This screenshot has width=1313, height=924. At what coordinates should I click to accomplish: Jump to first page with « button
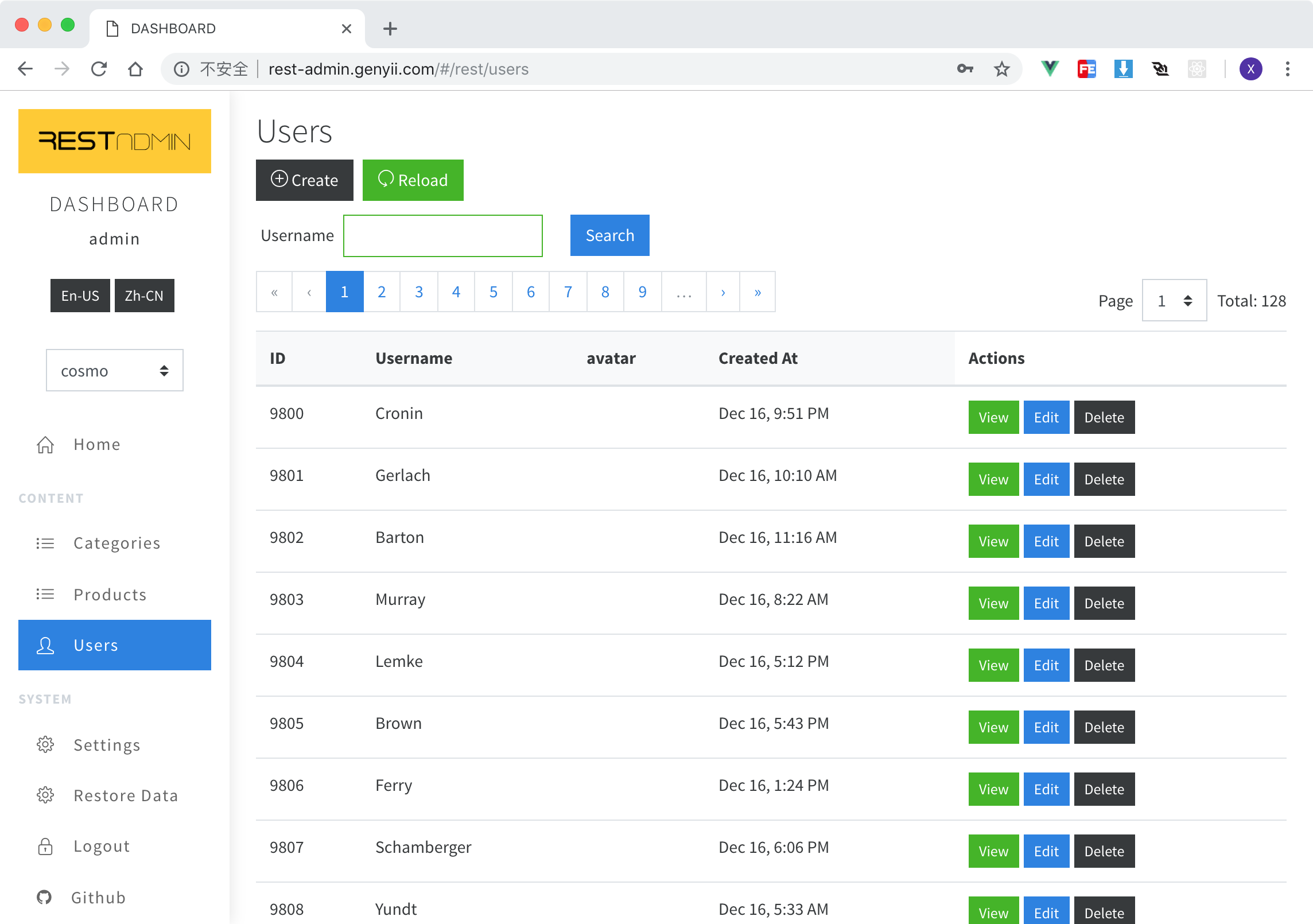point(274,292)
